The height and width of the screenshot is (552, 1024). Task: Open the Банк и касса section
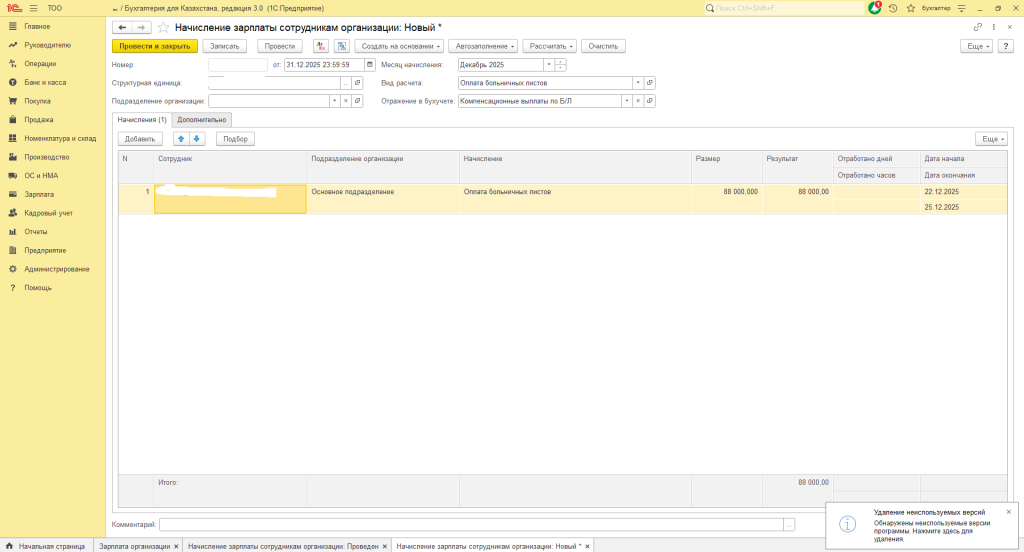pos(45,82)
